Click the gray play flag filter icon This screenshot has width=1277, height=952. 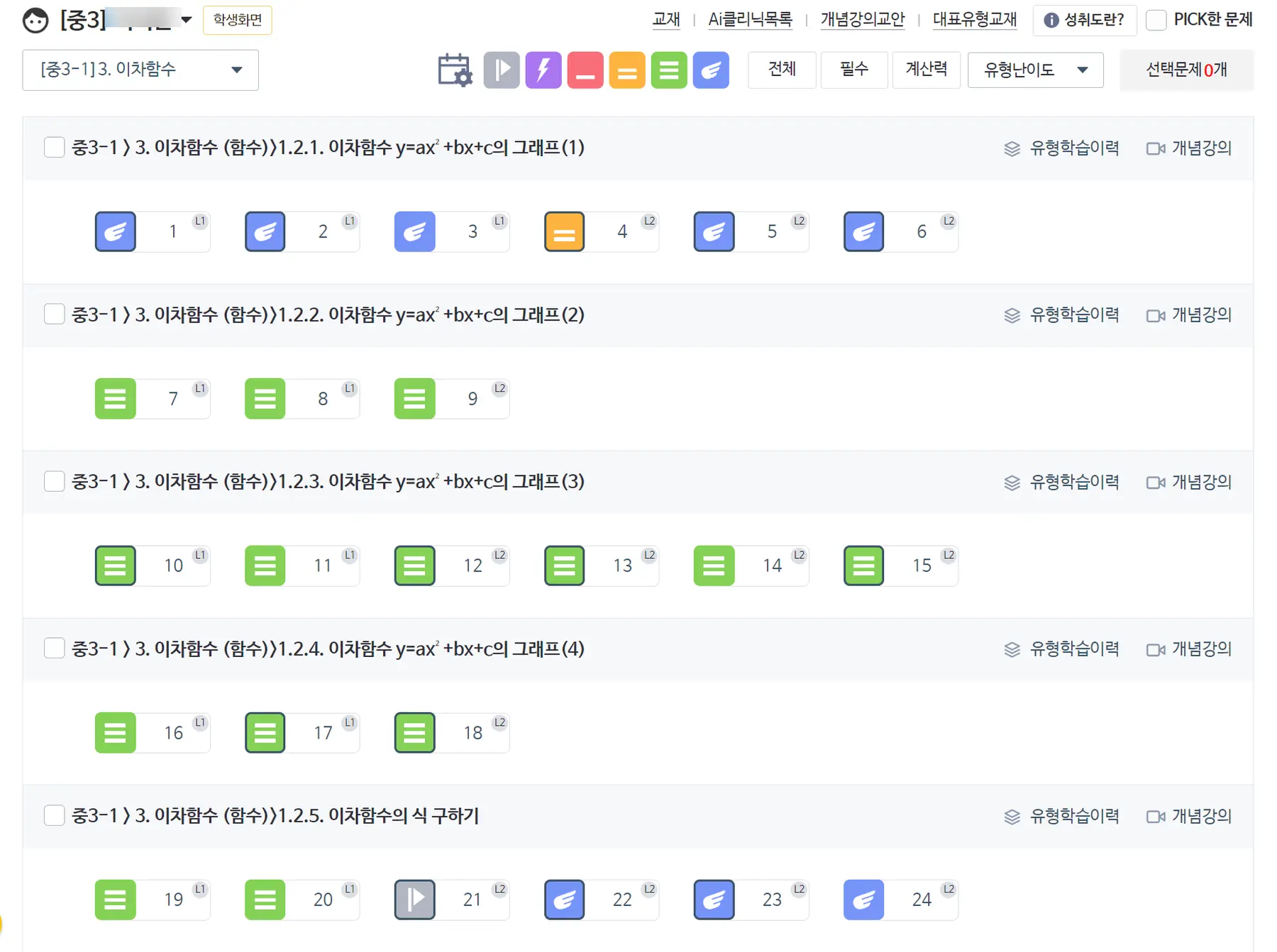(x=502, y=70)
